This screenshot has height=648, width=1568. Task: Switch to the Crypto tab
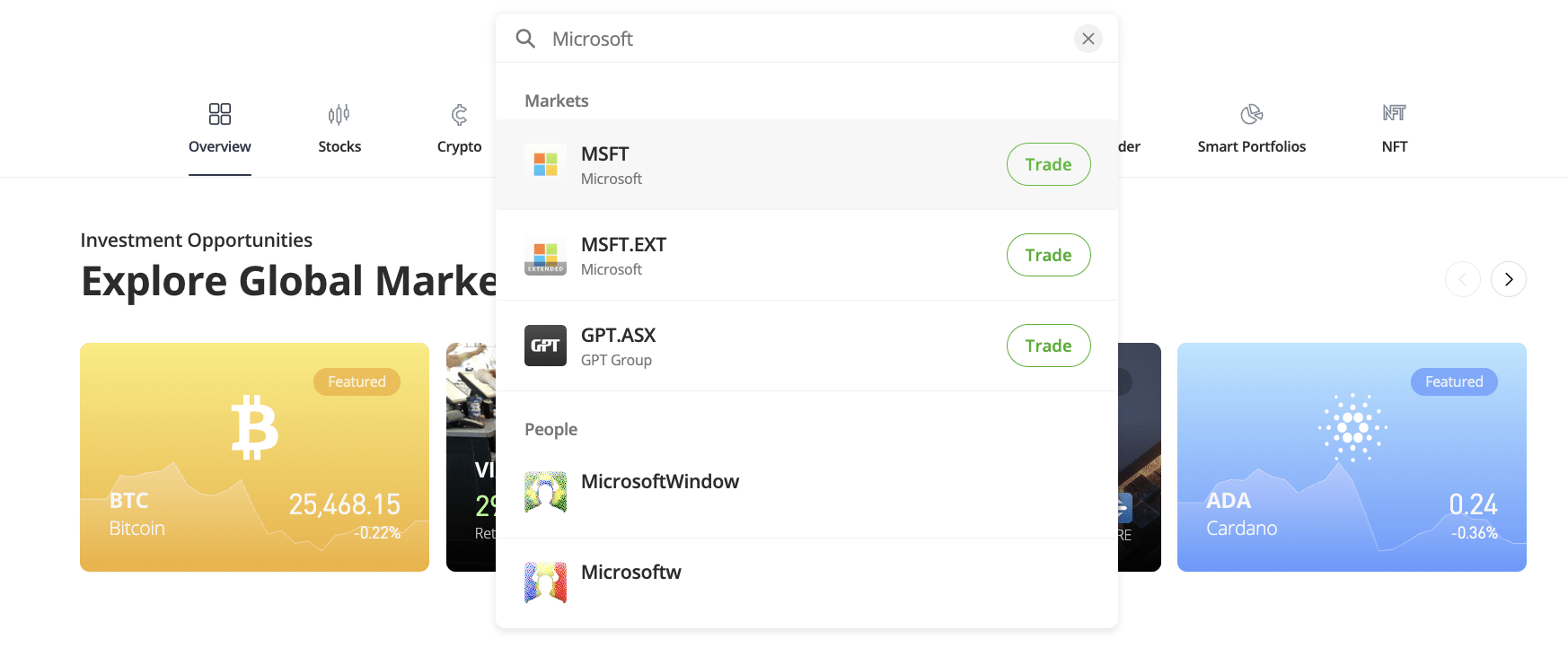click(x=459, y=146)
